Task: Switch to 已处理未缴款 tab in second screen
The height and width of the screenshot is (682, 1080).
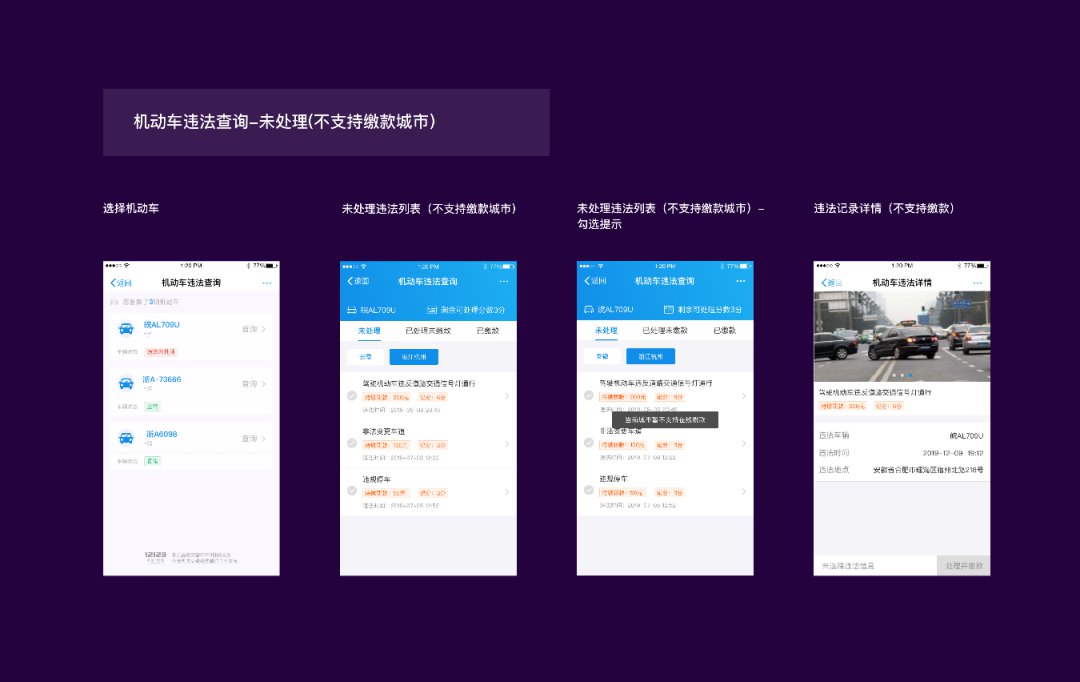Action: coord(428,331)
